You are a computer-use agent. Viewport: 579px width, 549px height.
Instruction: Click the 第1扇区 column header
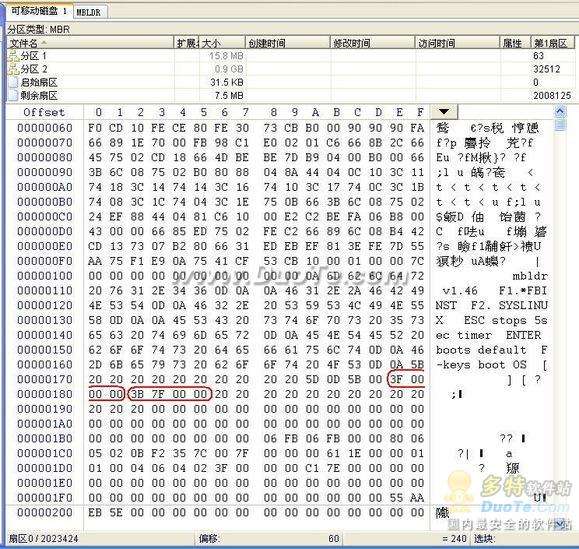pyautogui.click(x=552, y=43)
